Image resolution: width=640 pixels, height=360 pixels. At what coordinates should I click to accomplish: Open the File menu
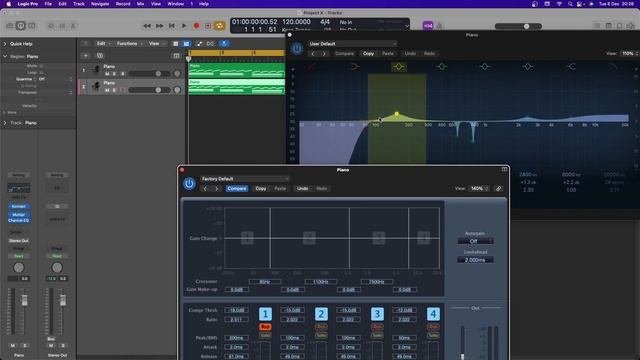(x=48, y=4)
